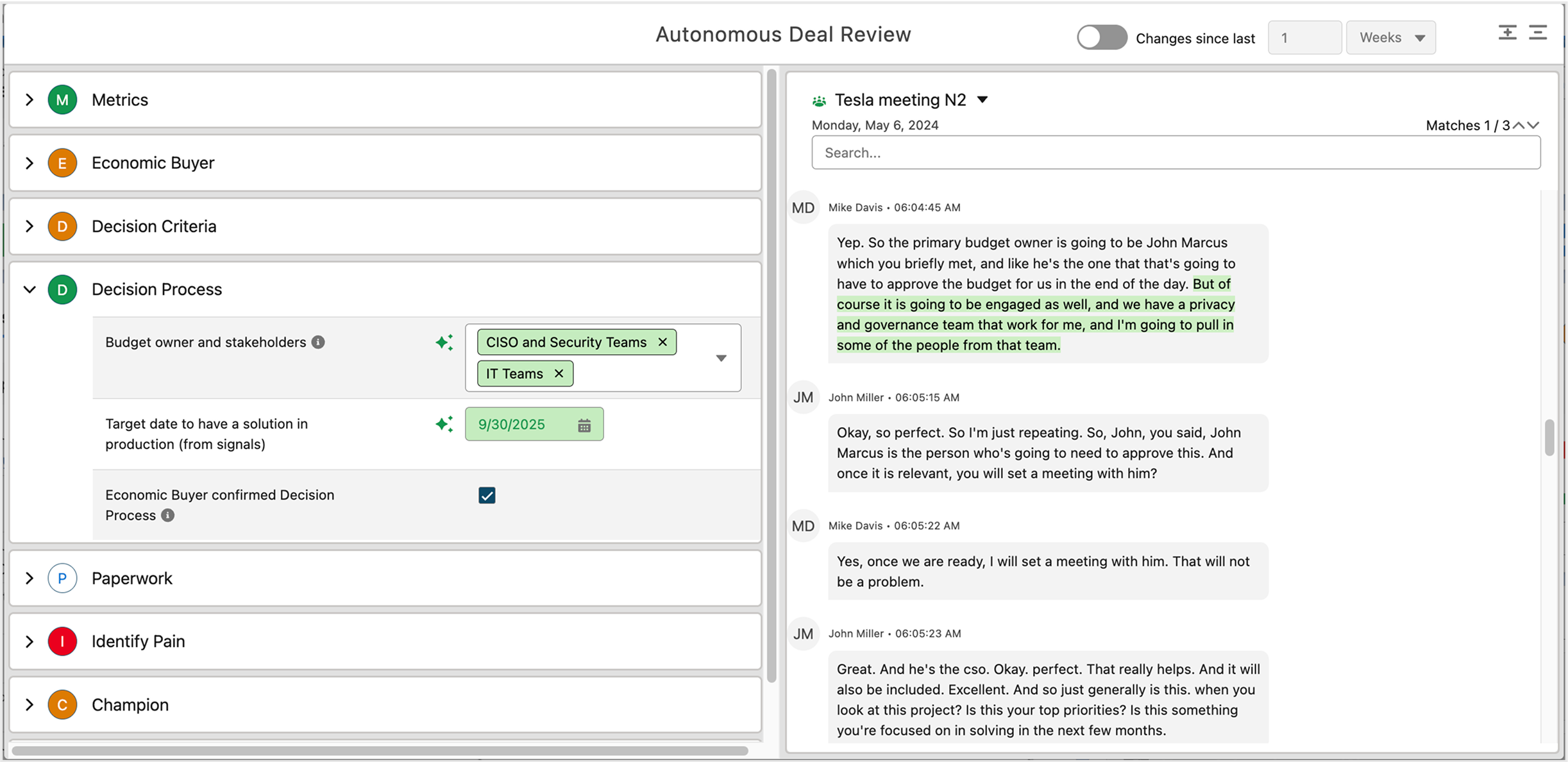Click the Matches 1 / 3 counter
1568x762 pixels.
[x=1467, y=126]
